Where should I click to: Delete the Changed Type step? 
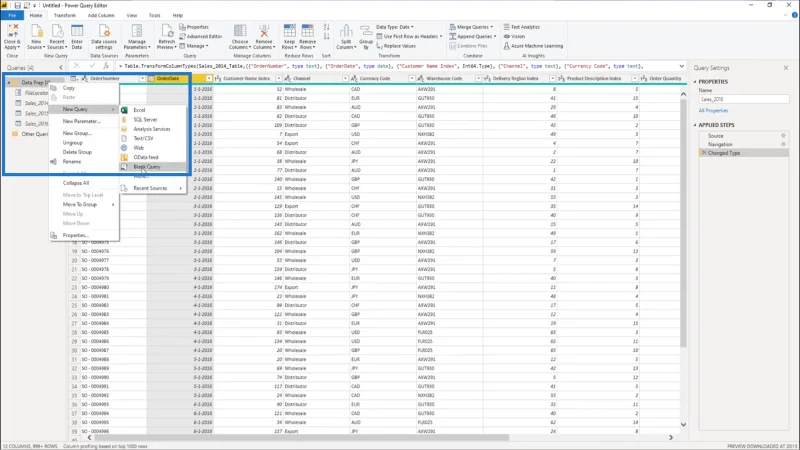(704, 153)
